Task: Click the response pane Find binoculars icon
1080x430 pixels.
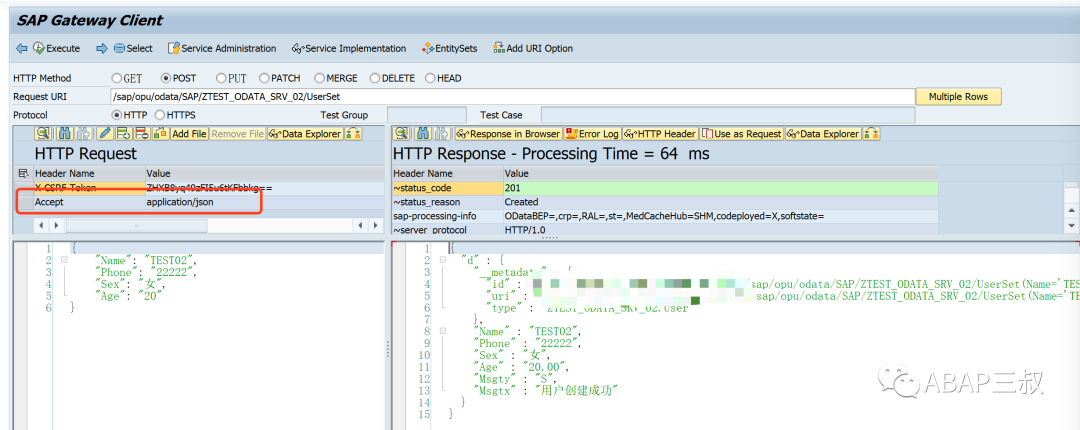Action: click(x=424, y=134)
